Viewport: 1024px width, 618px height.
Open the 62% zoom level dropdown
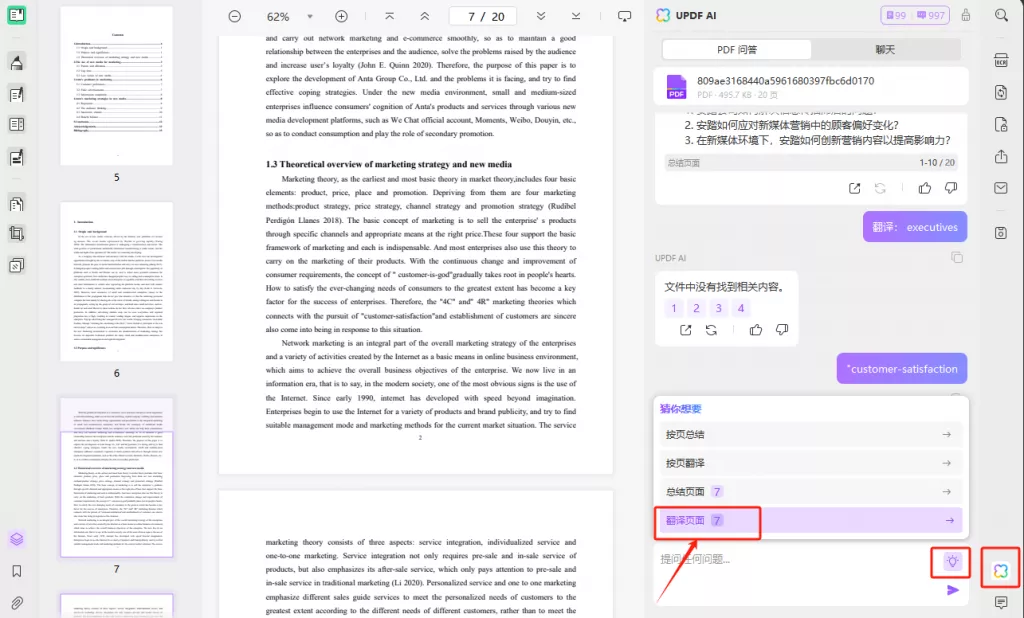[x=310, y=17]
